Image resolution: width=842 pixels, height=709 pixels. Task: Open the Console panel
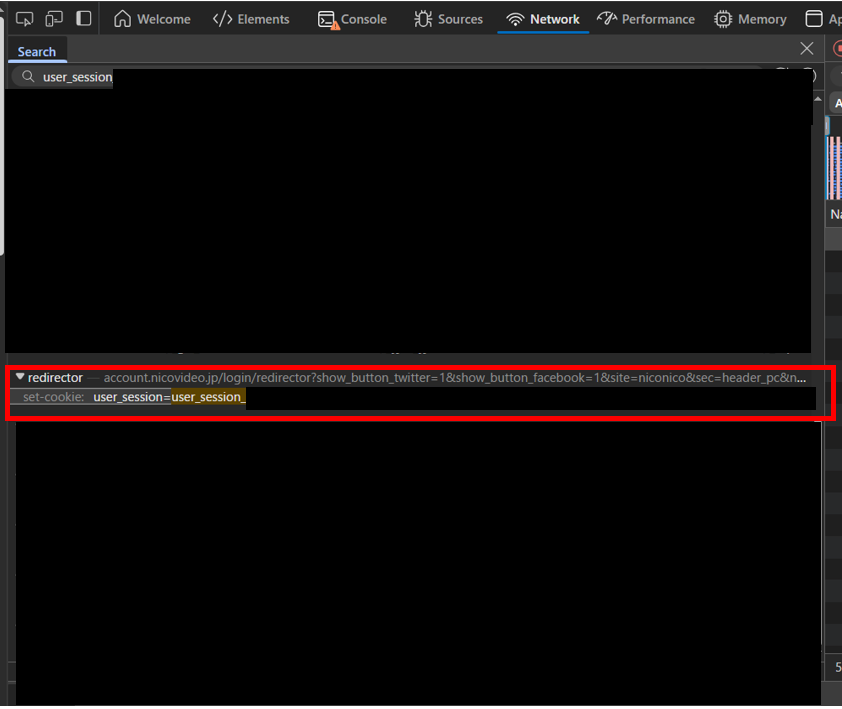[352, 19]
